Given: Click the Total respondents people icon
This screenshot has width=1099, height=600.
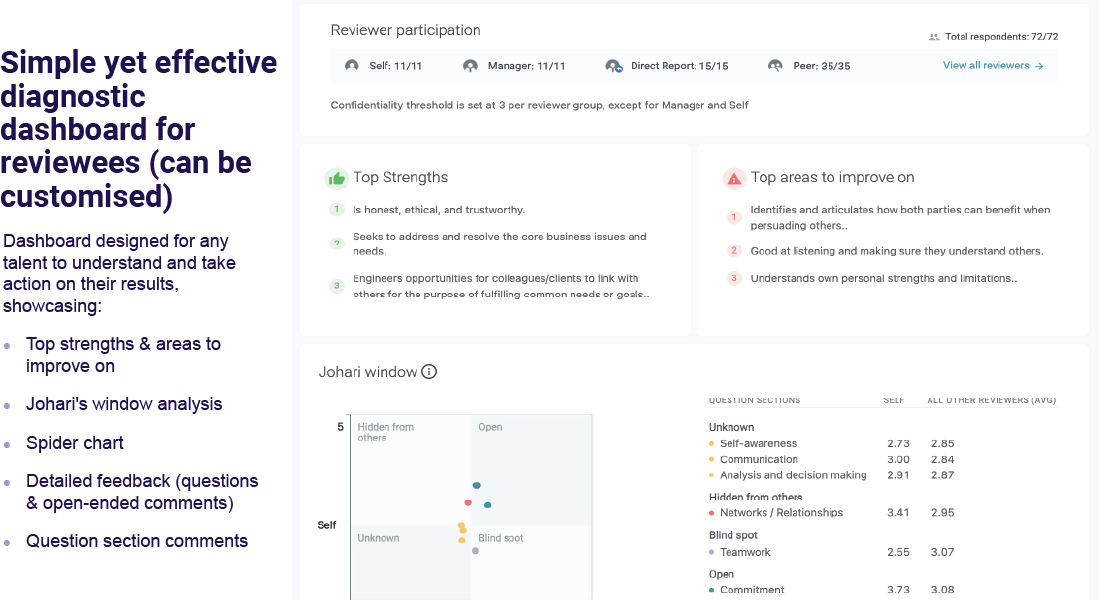Looking at the screenshot, I should 934,37.
